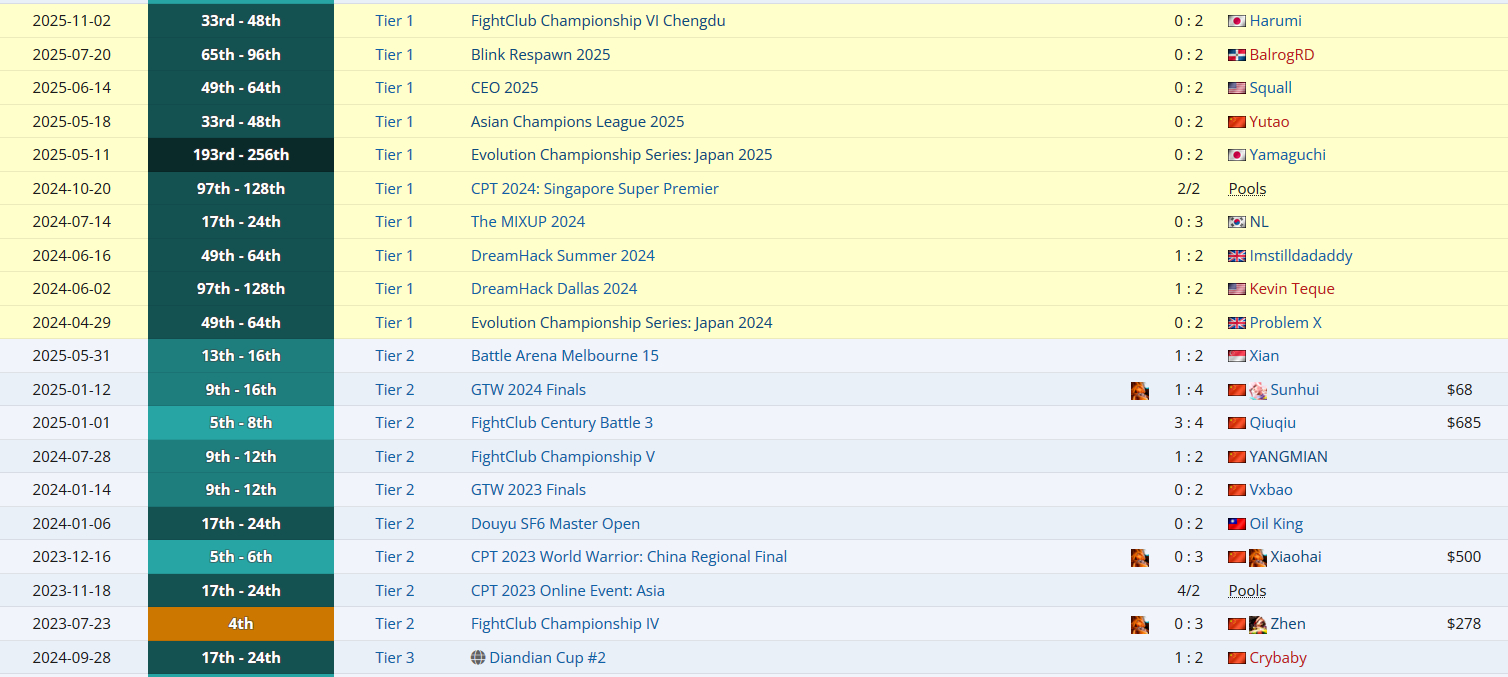The height and width of the screenshot is (677, 1508).
Task: Open the CEO 2025 tournament page
Action: [505, 88]
